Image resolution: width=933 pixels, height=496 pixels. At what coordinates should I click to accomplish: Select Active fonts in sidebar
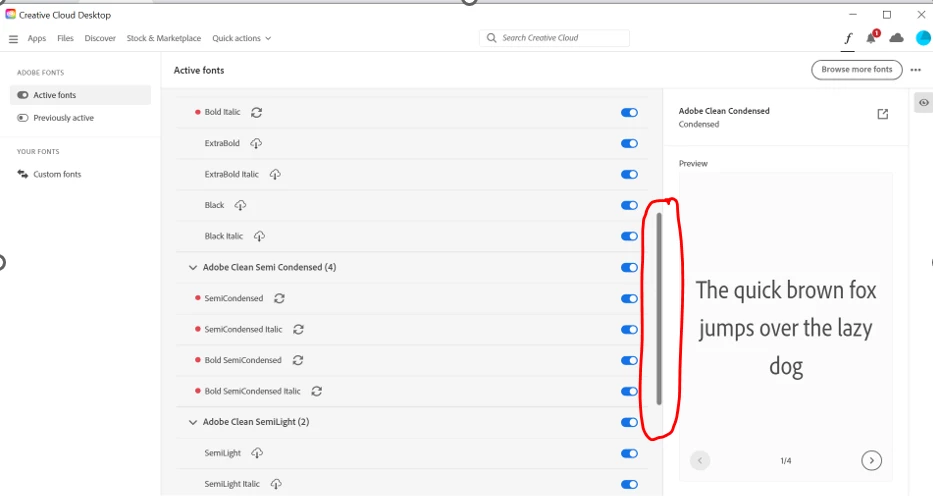80,95
